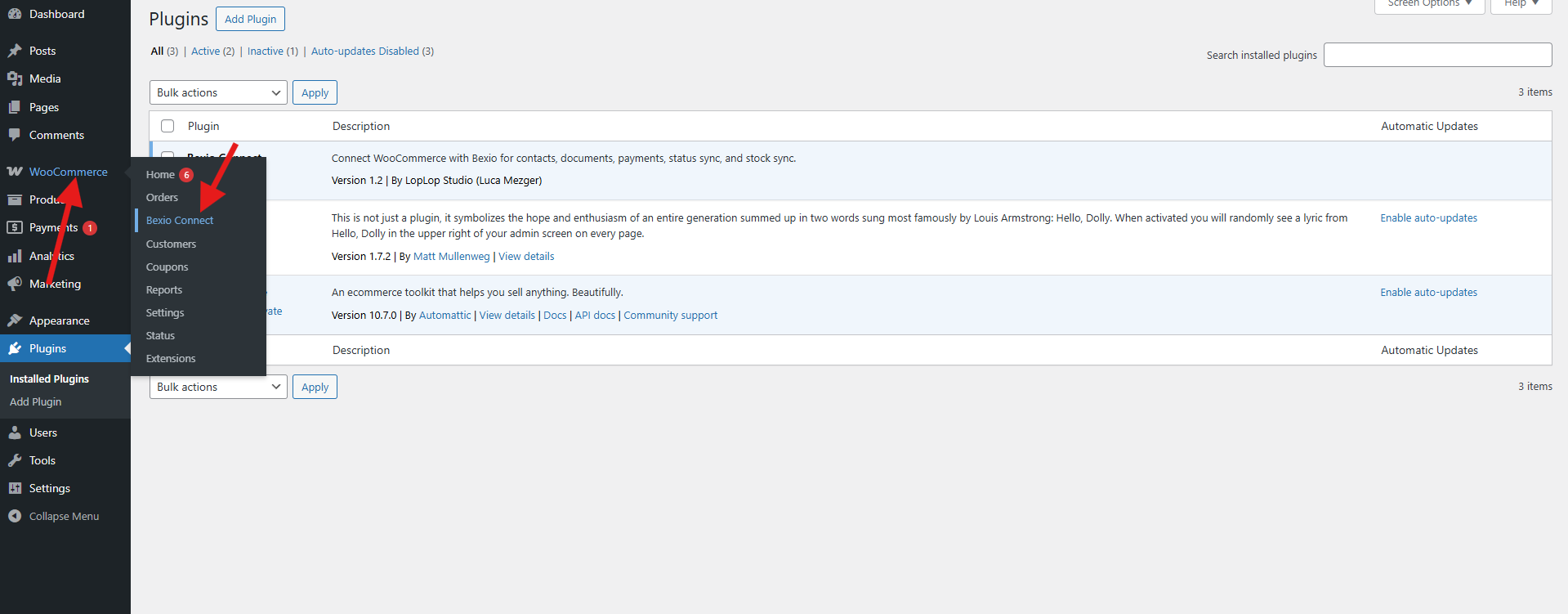Screen dimensions: 1568x614
Task: Open Customers in the WooCommerce submenu
Action: [171, 244]
